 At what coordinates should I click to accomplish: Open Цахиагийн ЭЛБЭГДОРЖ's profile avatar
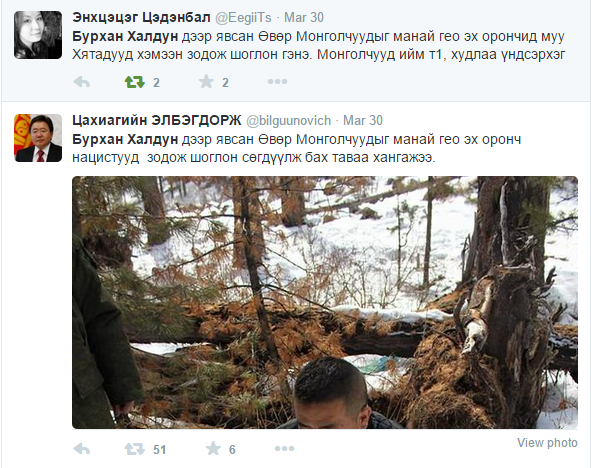click(38, 138)
